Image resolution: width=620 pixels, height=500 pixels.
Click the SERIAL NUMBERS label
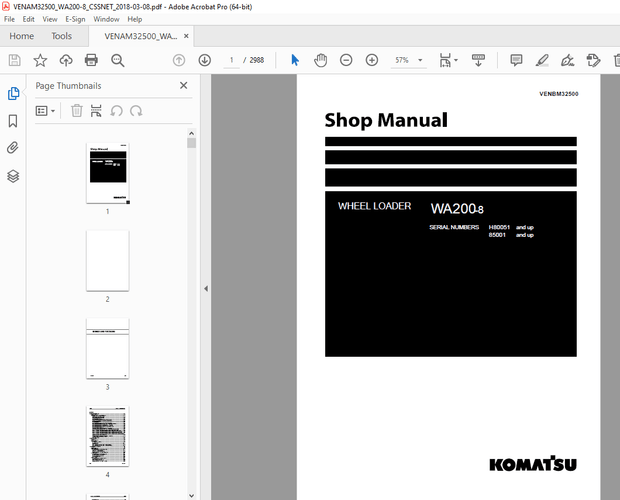point(454,227)
